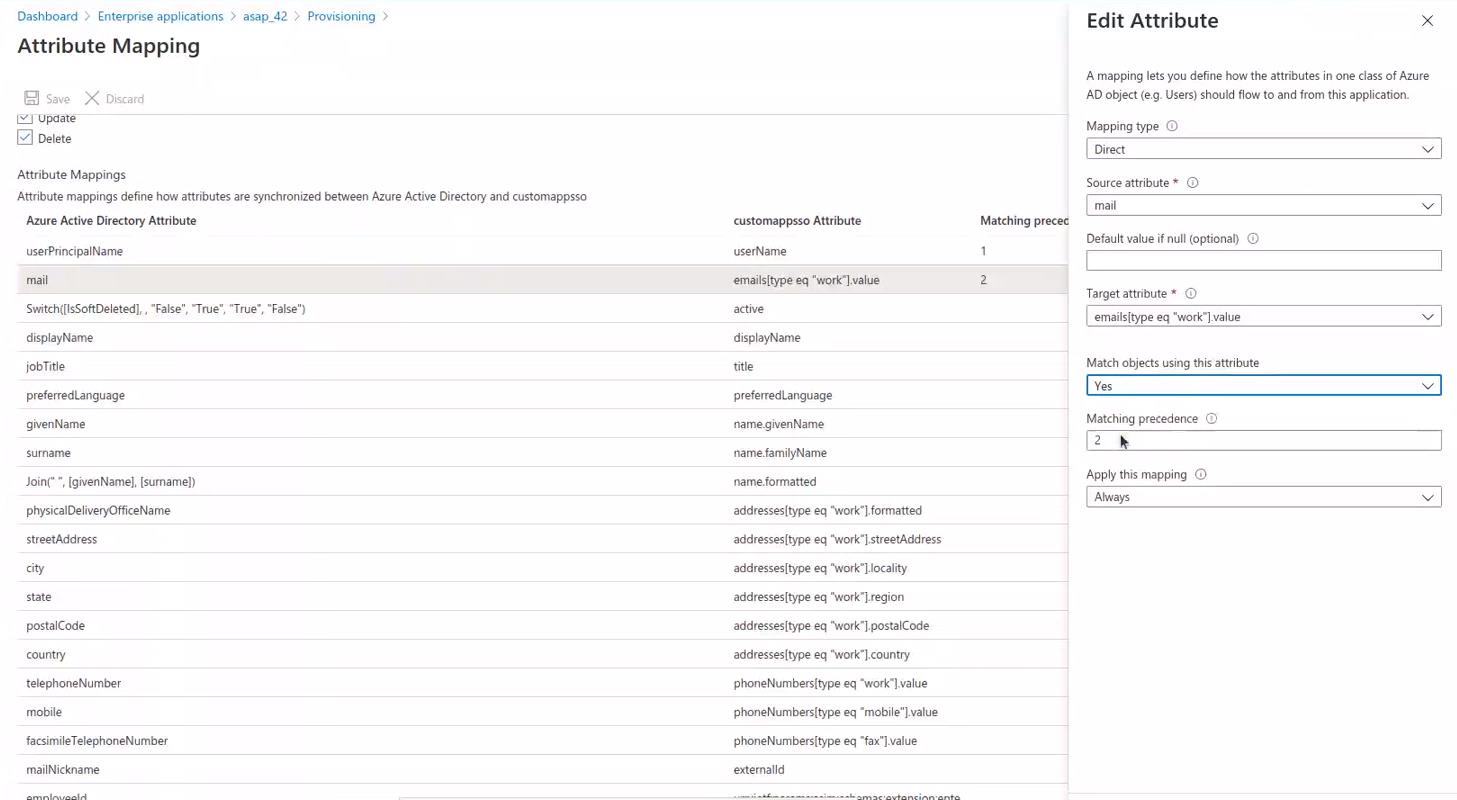Open the Apply this mapping dropdown
1457x800 pixels.
tap(1263, 497)
